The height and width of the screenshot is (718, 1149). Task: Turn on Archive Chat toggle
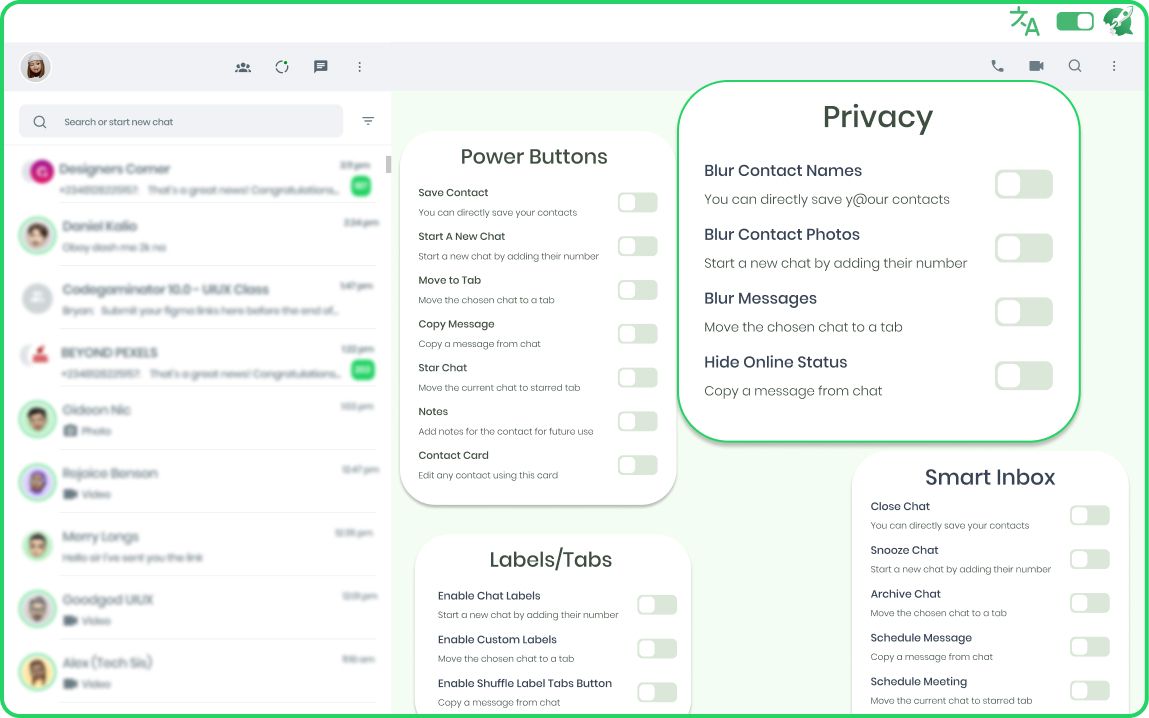pyautogui.click(x=1090, y=604)
